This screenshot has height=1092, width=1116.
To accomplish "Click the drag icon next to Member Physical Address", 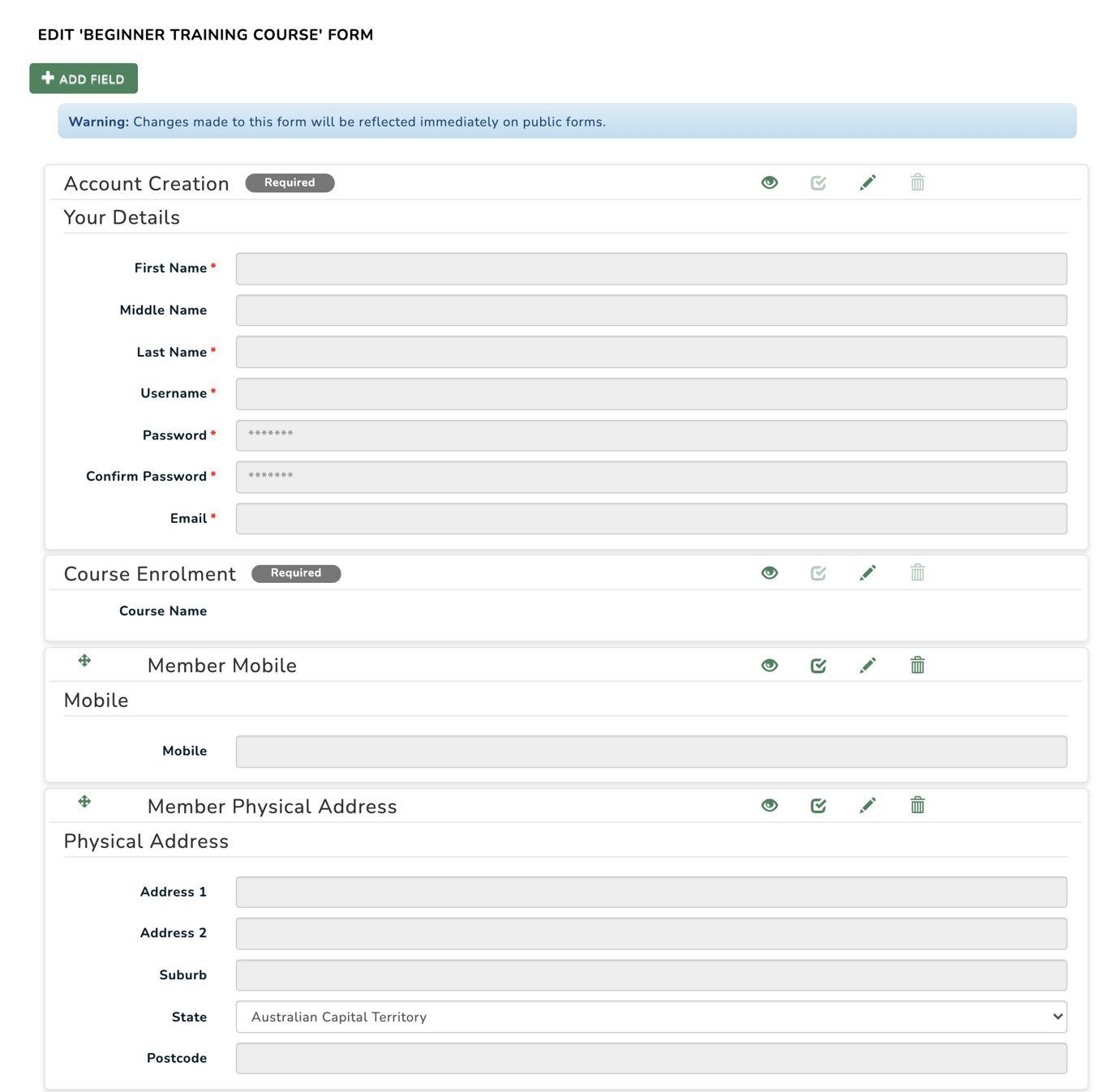I will click(x=84, y=802).
